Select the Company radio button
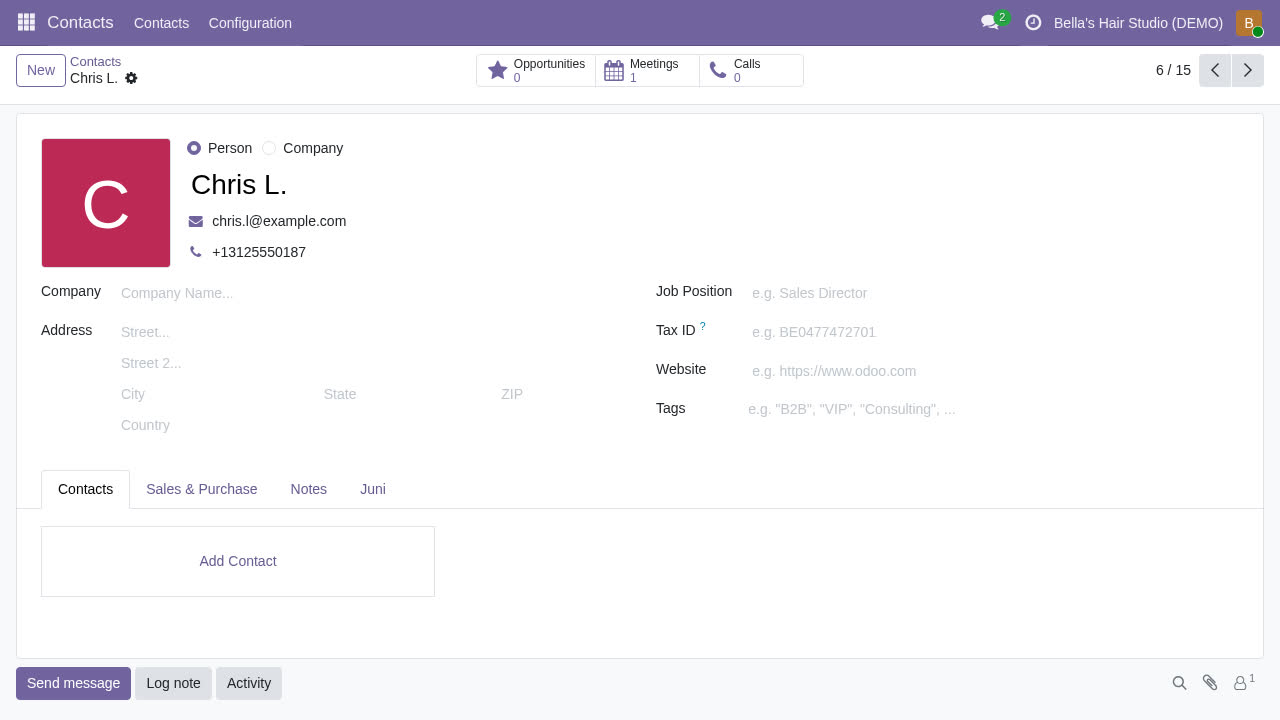 (269, 148)
